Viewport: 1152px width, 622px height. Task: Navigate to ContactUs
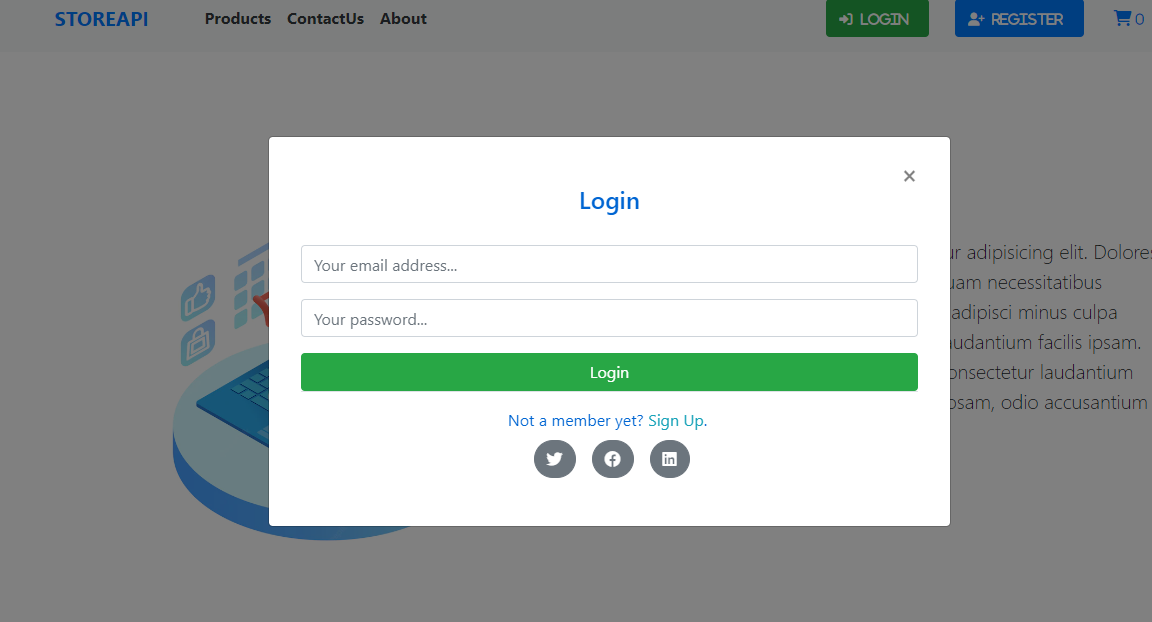(325, 18)
